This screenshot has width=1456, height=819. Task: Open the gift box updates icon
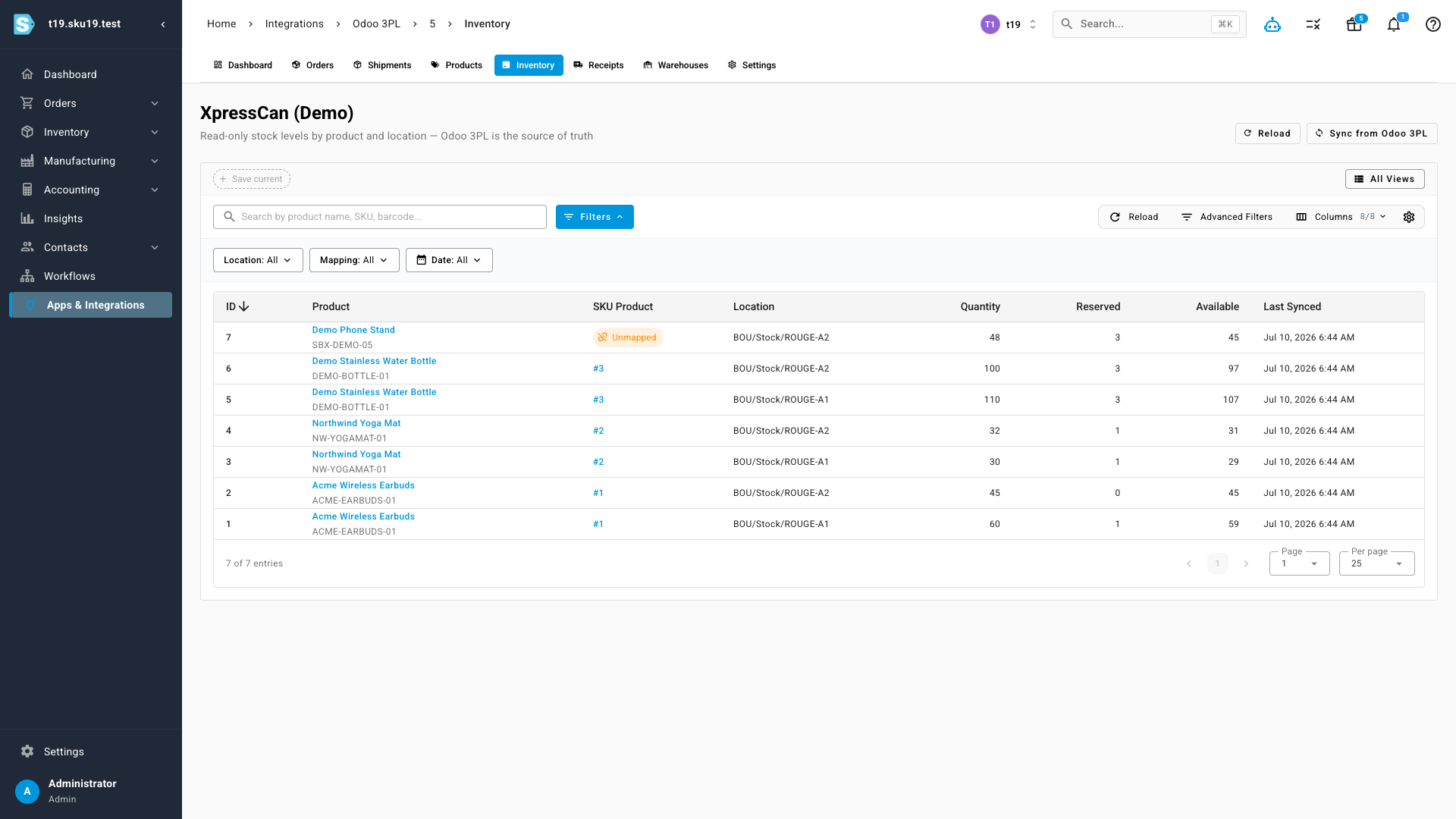coord(1354,24)
